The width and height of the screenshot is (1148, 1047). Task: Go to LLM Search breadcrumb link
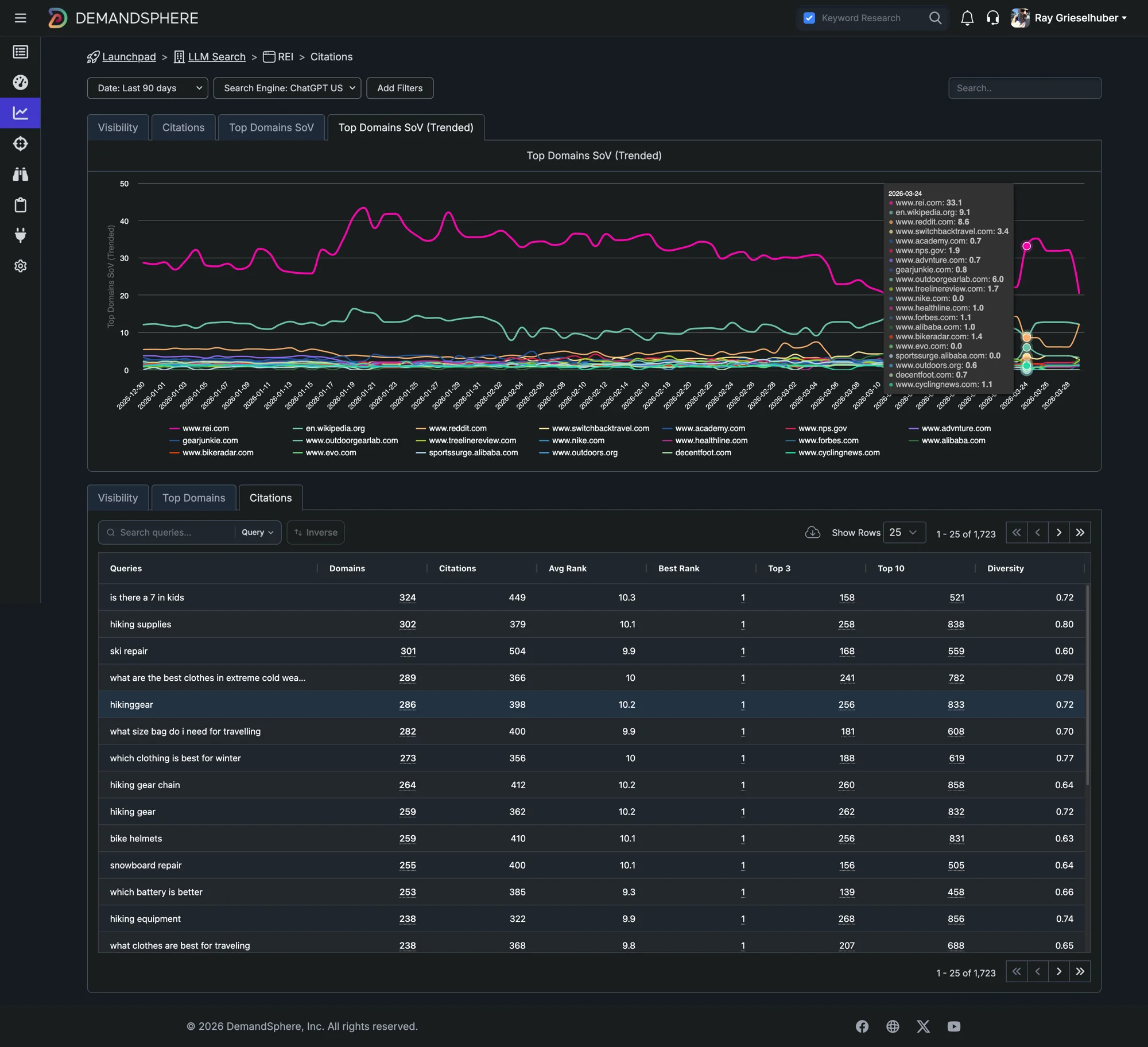[216, 57]
